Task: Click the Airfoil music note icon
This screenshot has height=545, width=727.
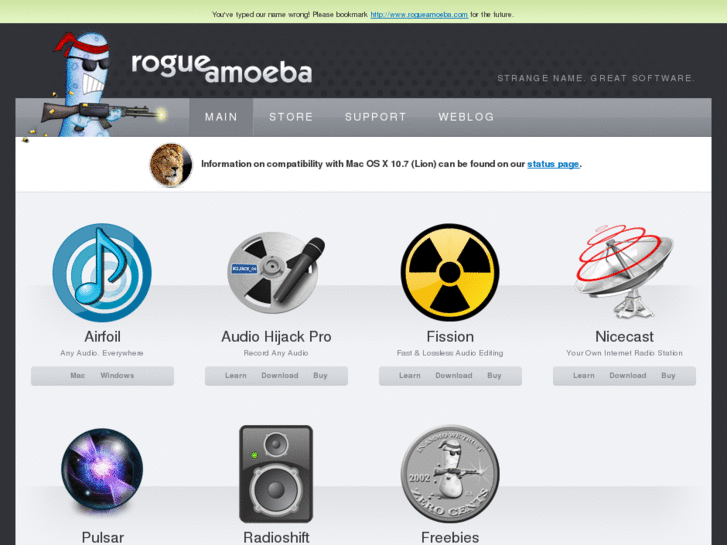Action: click(102, 273)
